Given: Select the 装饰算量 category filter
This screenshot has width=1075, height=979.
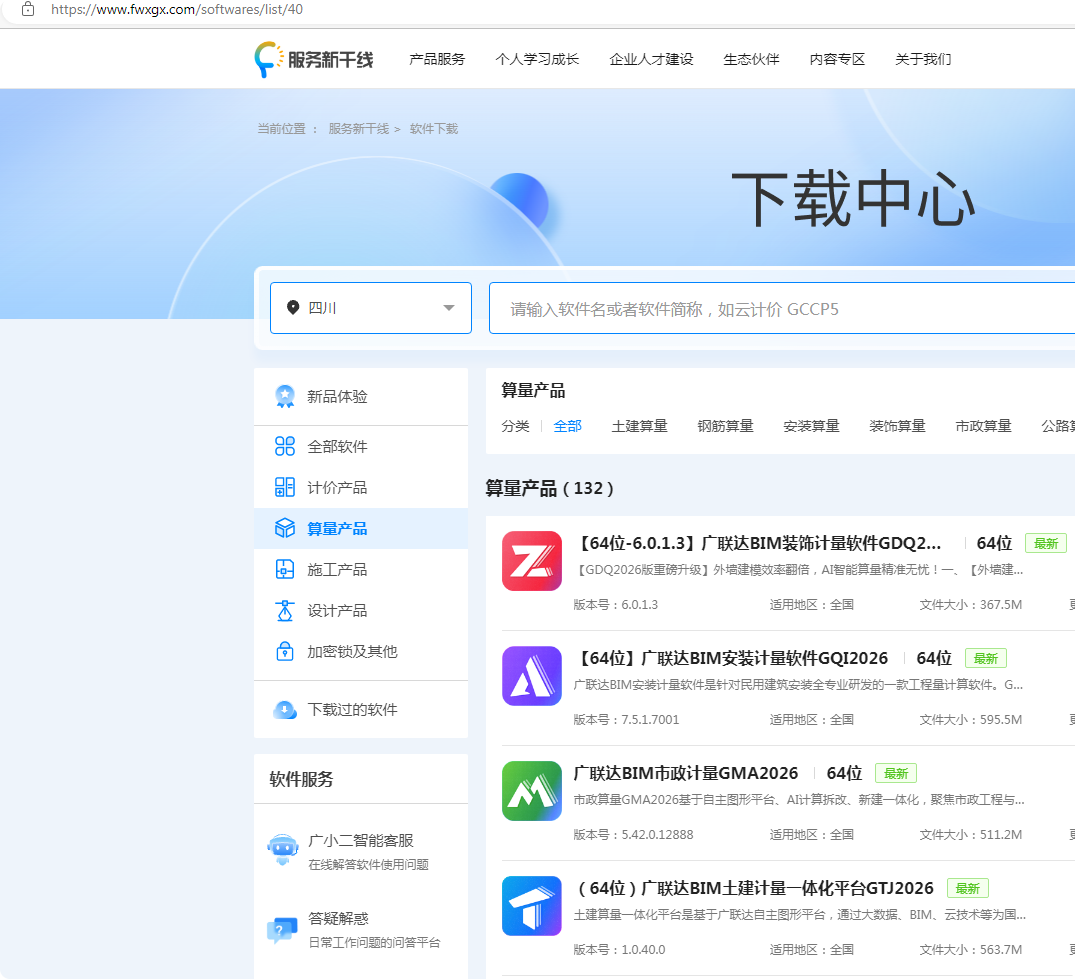Looking at the screenshot, I should click(x=897, y=426).
